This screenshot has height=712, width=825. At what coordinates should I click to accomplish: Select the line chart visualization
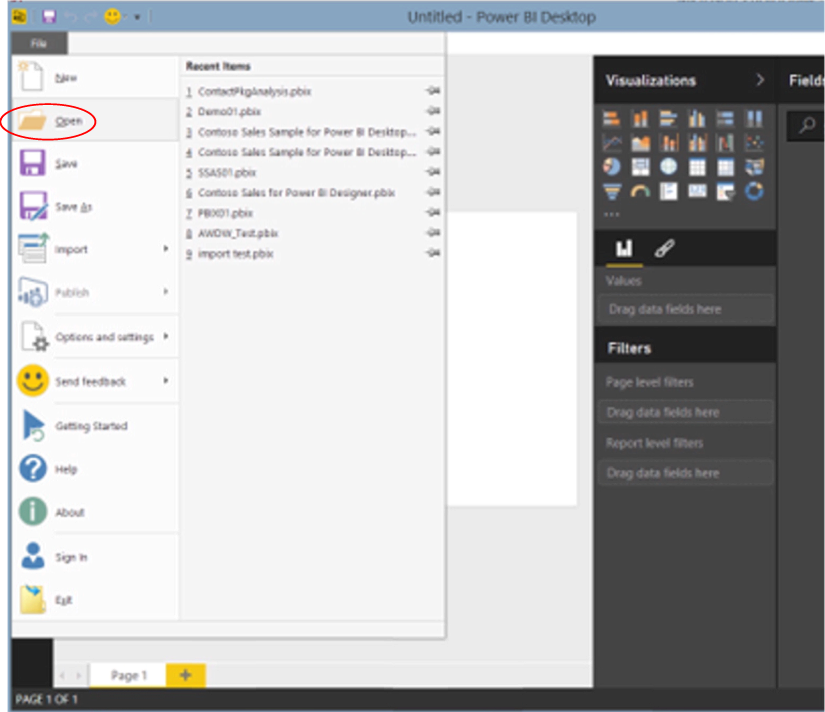click(611, 143)
